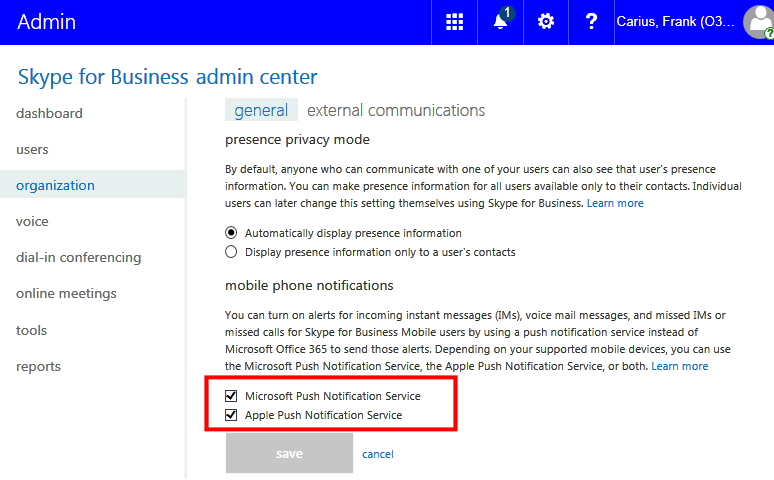Image resolution: width=774 pixels, height=480 pixels.
Task: Open account name Carius, Frank menu
Action: 675,22
